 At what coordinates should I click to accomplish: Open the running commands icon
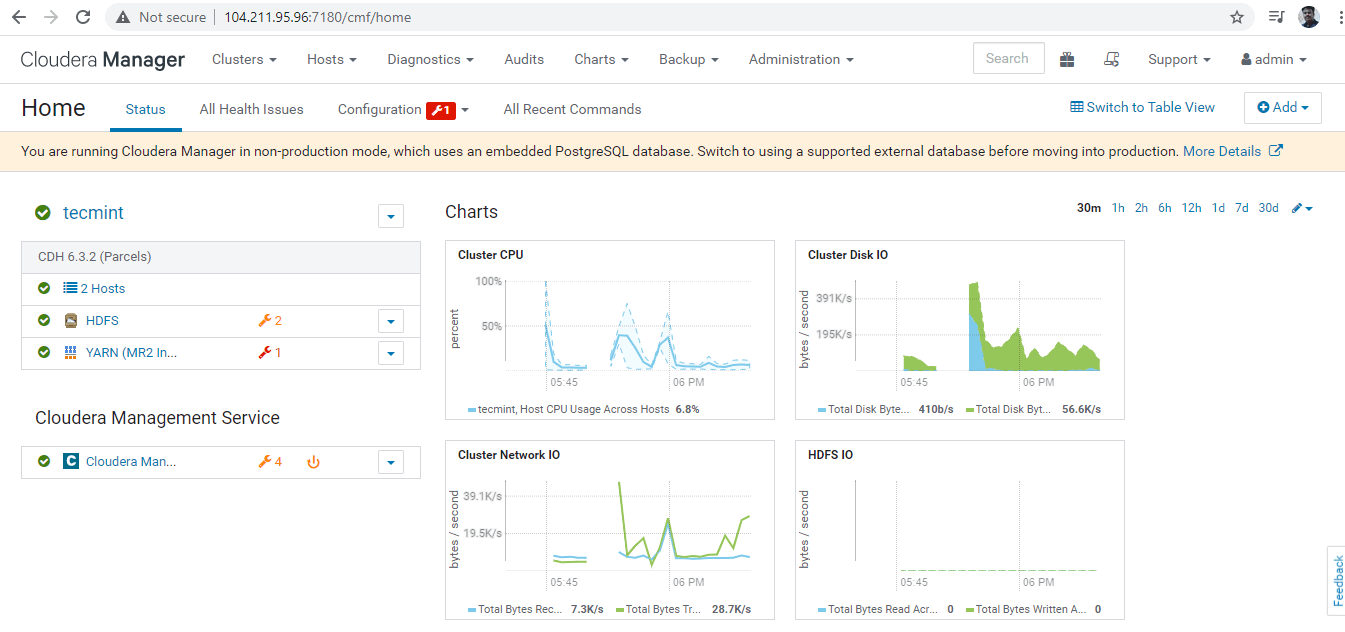(x=1111, y=59)
